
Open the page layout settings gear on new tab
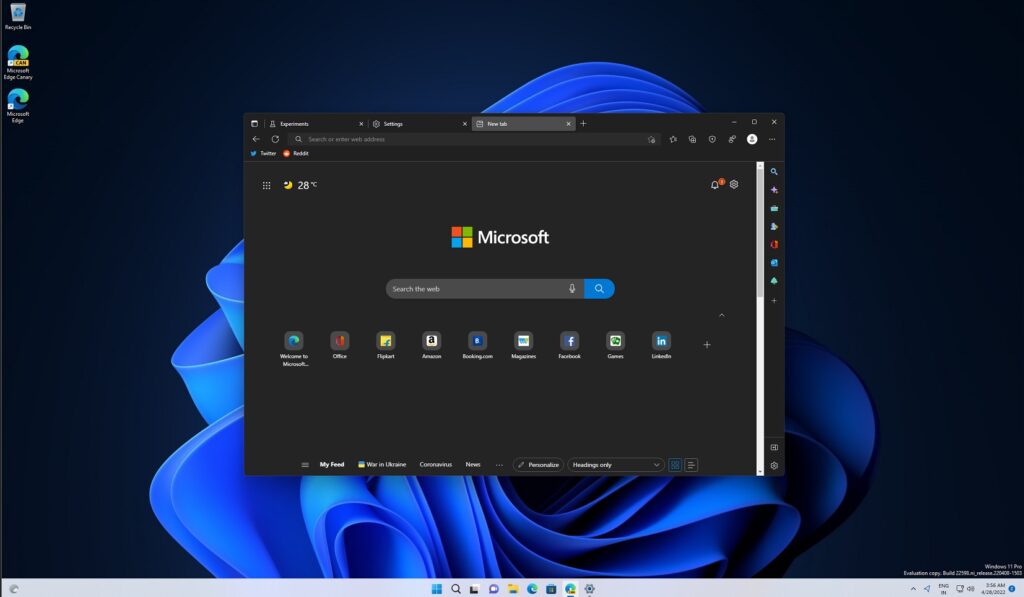click(x=734, y=184)
